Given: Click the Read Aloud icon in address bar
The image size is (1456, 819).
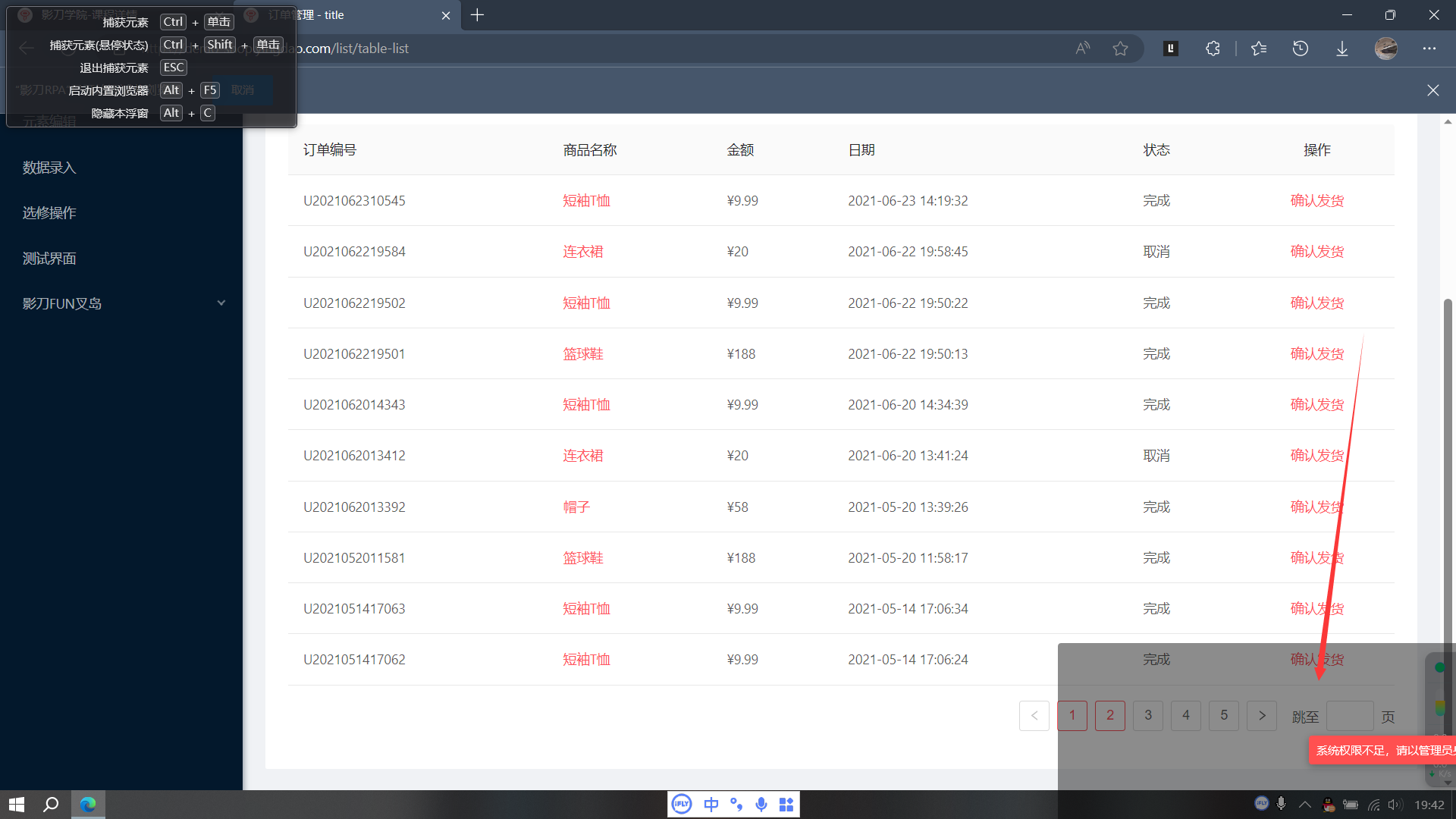Looking at the screenshot, I should pyautogui.click(x=1082, y=49).
